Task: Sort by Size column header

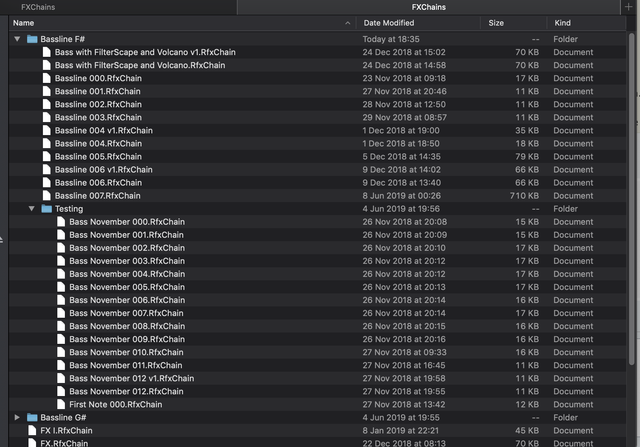Action: tap(496, 23)
